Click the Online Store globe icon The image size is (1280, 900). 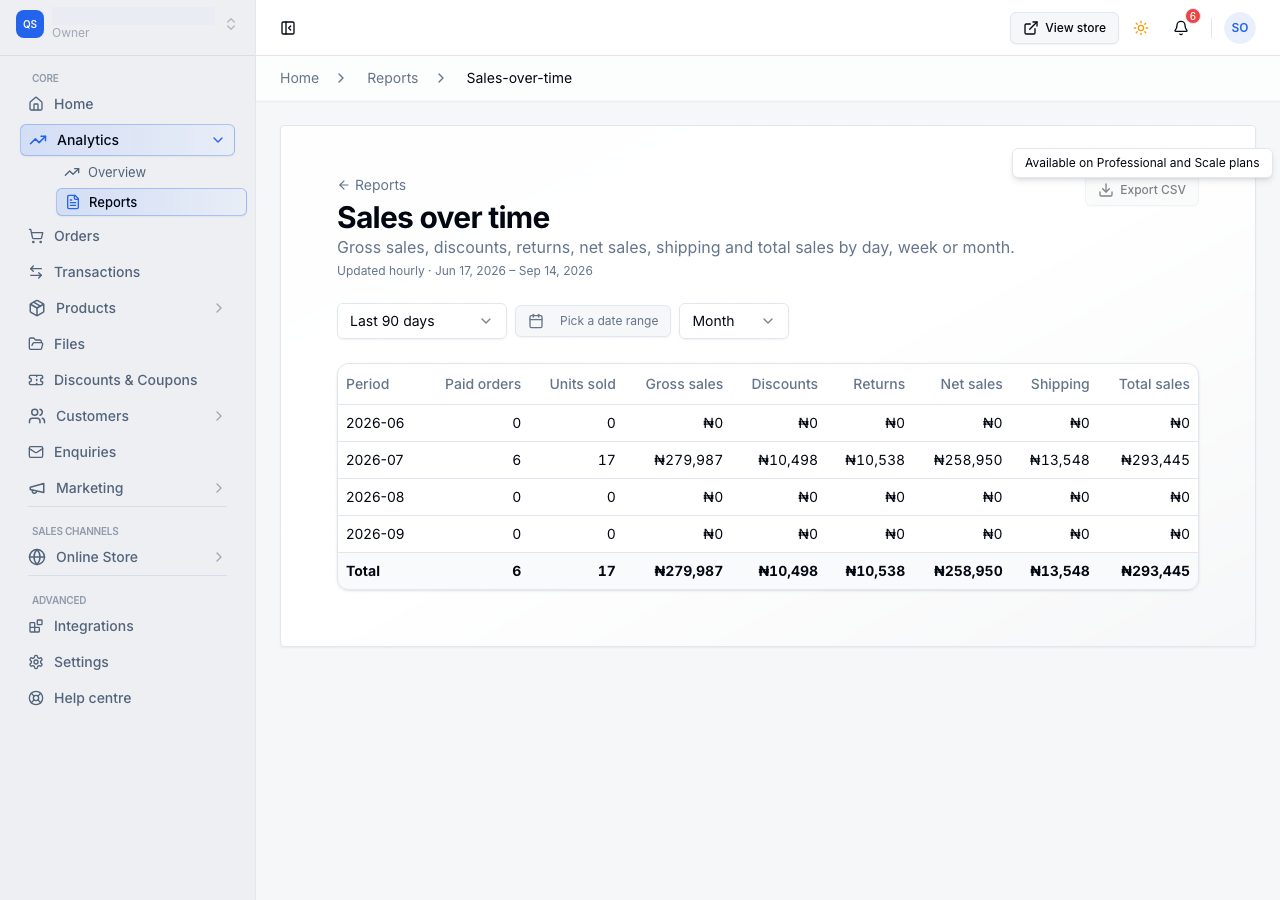37,557
